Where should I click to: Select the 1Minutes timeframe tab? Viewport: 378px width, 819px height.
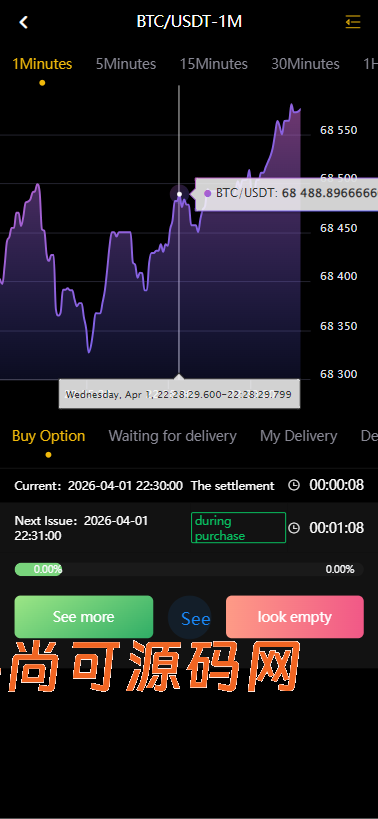(42, 64)
